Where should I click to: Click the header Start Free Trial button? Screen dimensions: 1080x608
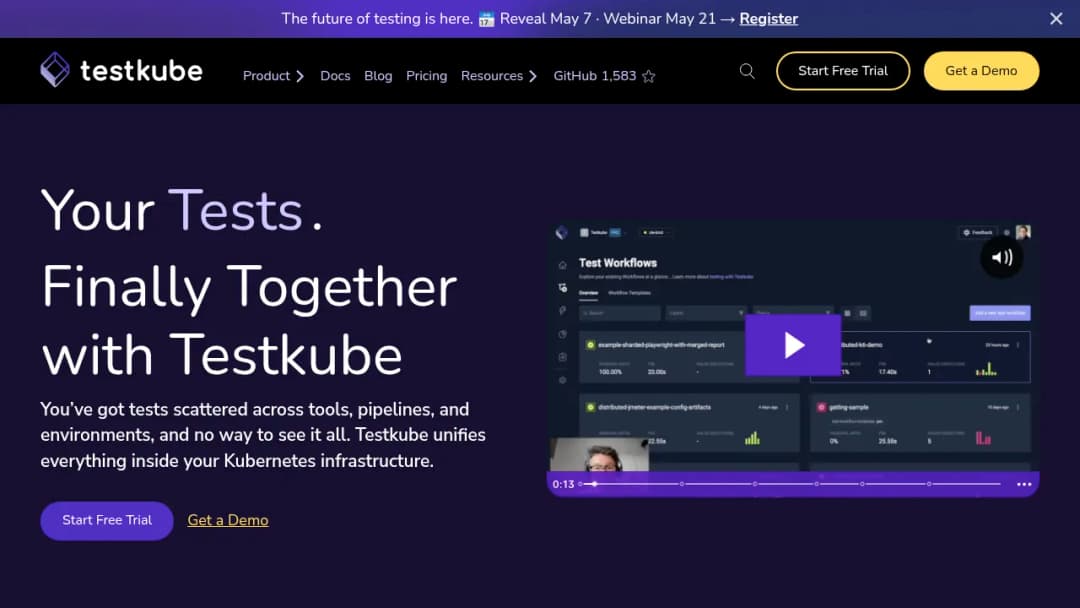pyautogui.click(x=843, y=71)
